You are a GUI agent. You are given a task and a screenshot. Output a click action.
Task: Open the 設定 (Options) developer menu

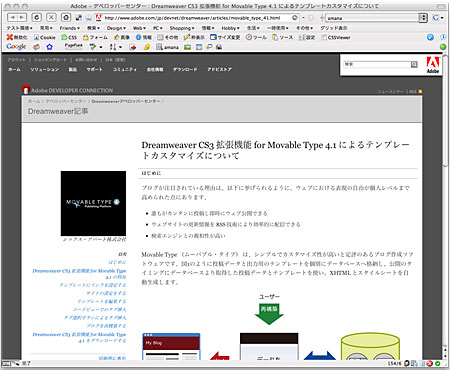[x=307, y=37]
